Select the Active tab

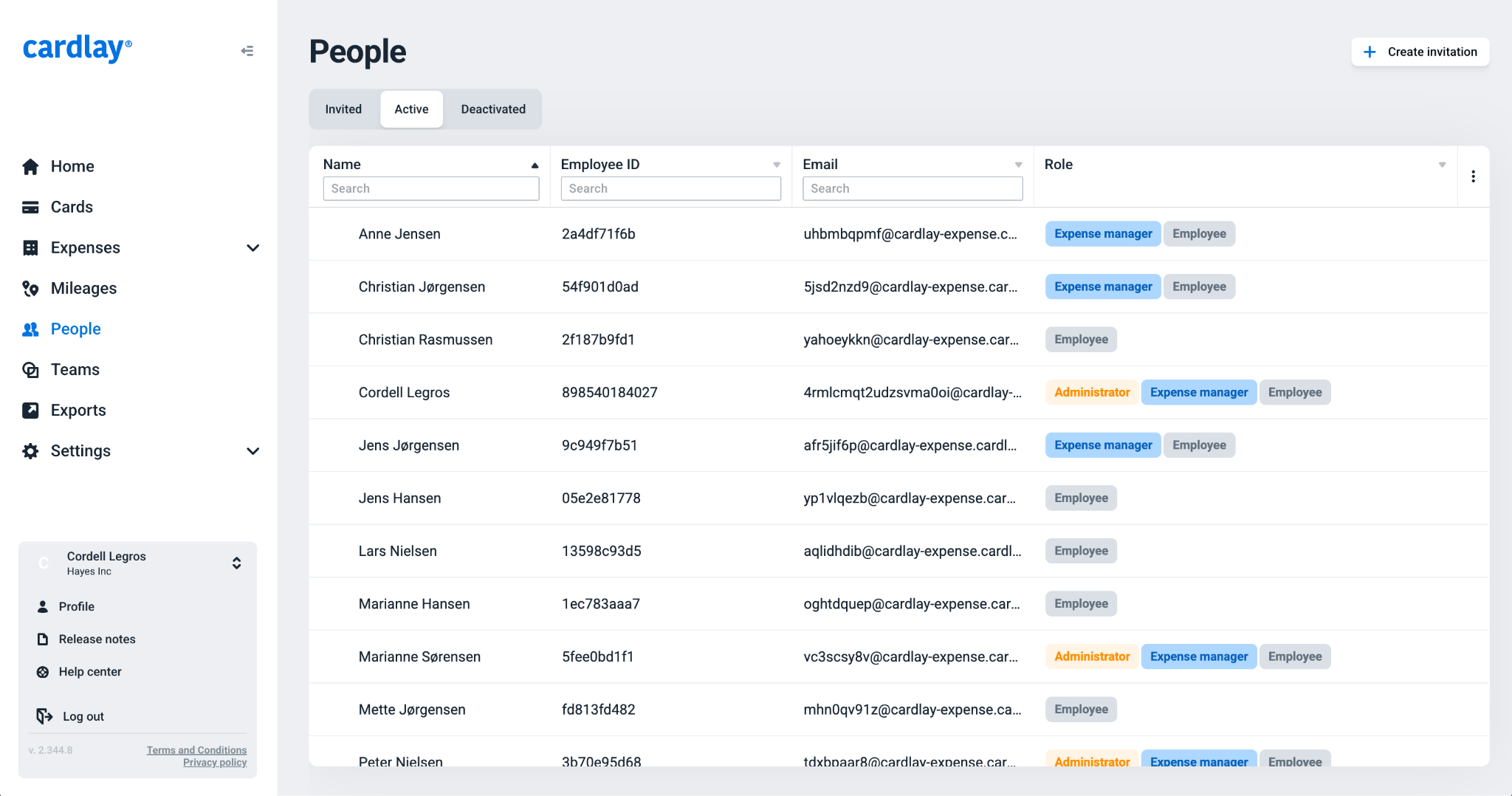click(x=411, y=109)
